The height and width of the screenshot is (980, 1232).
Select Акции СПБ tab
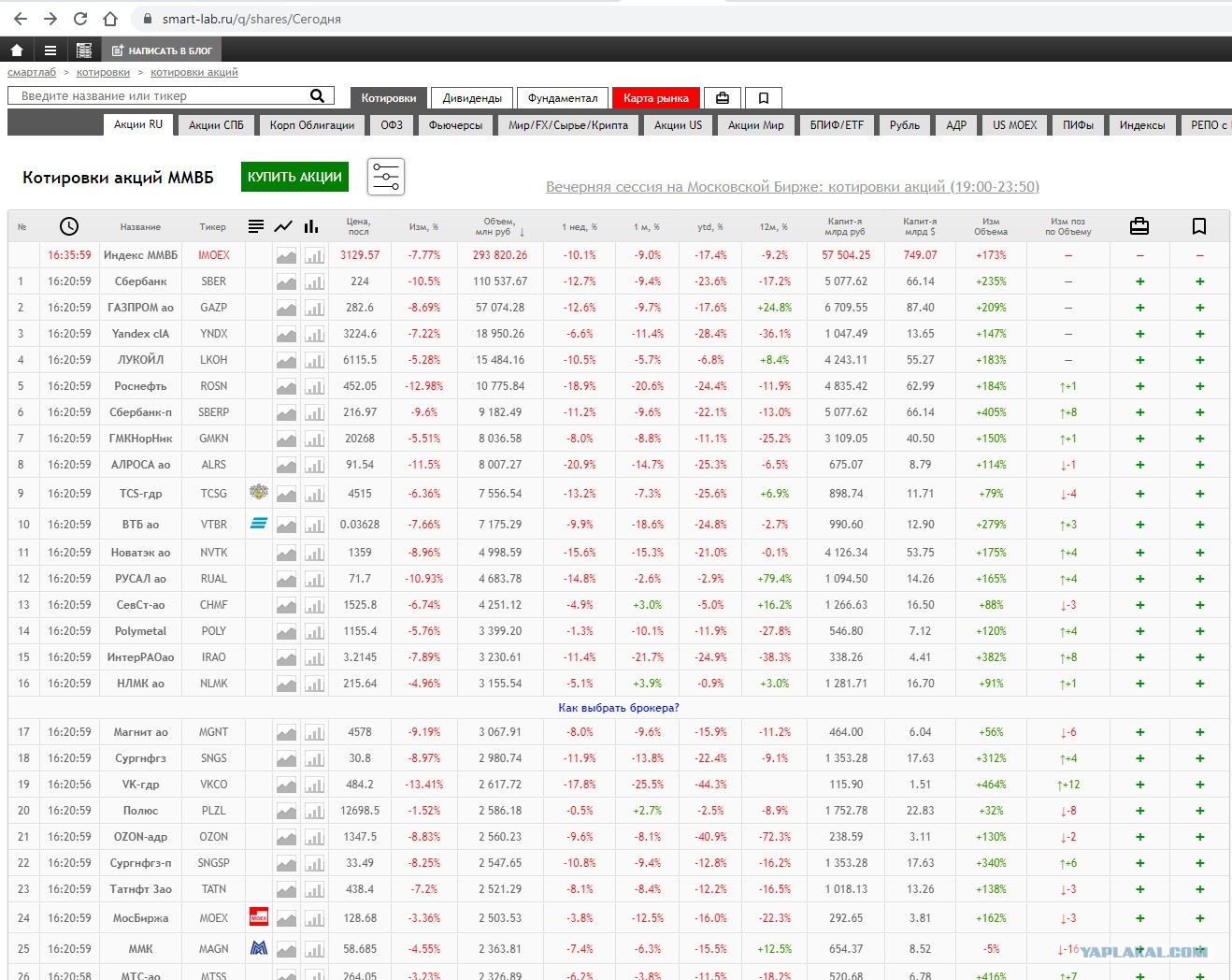tap(216, 124)
